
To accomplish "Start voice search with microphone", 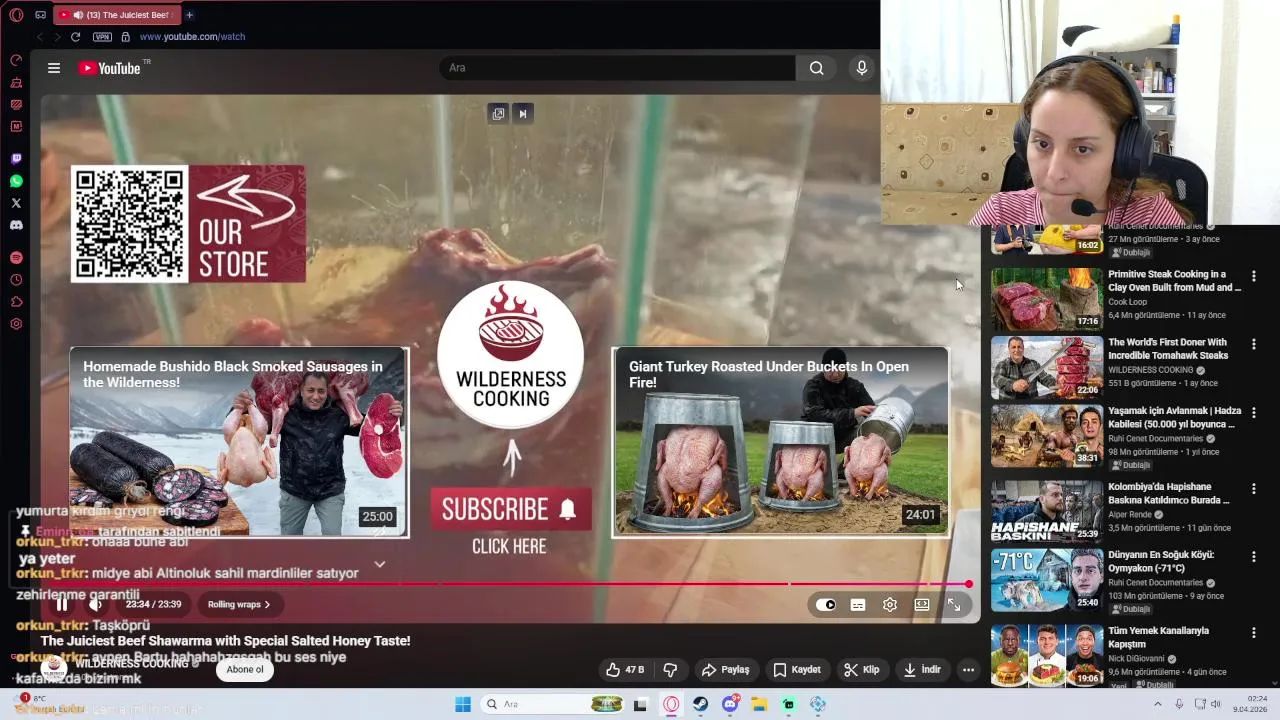I will [x=862, y=68].
